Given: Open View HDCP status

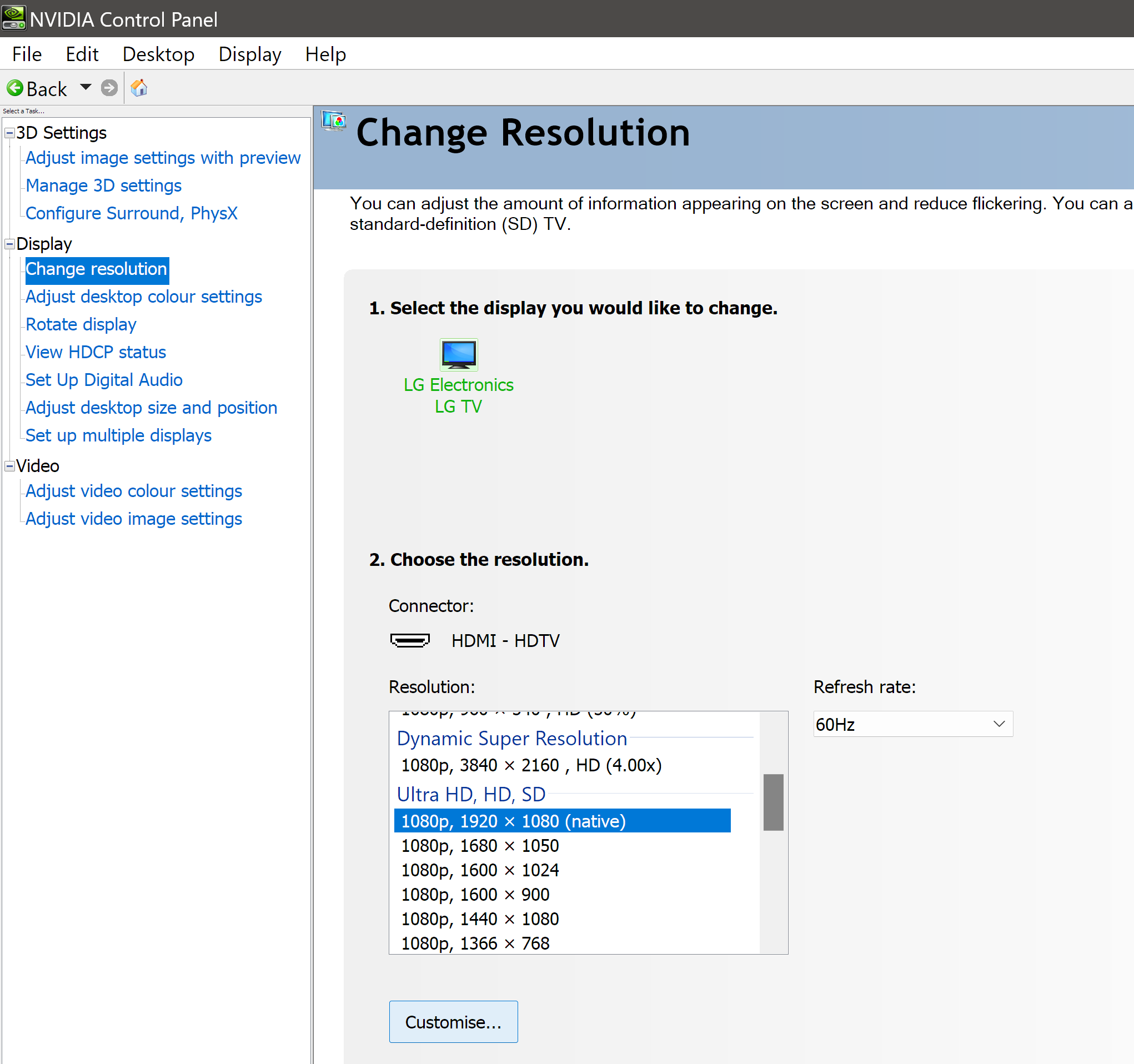Looking at the screenshot, I should pos(96,352).
